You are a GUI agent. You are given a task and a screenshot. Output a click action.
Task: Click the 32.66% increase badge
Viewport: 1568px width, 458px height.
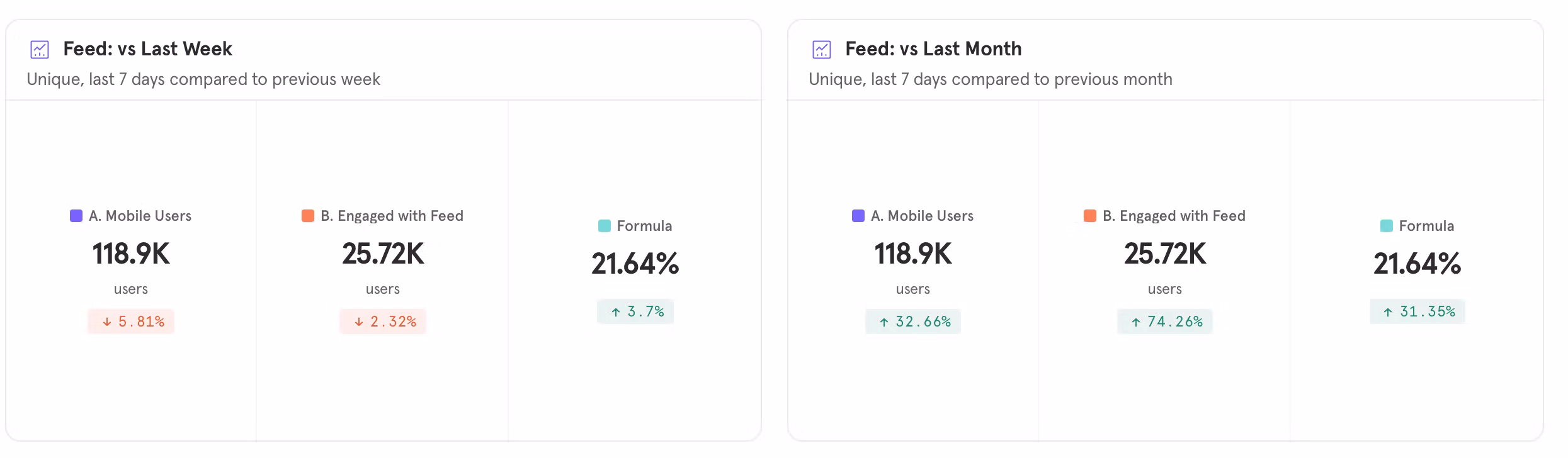(x=913, y=321)
